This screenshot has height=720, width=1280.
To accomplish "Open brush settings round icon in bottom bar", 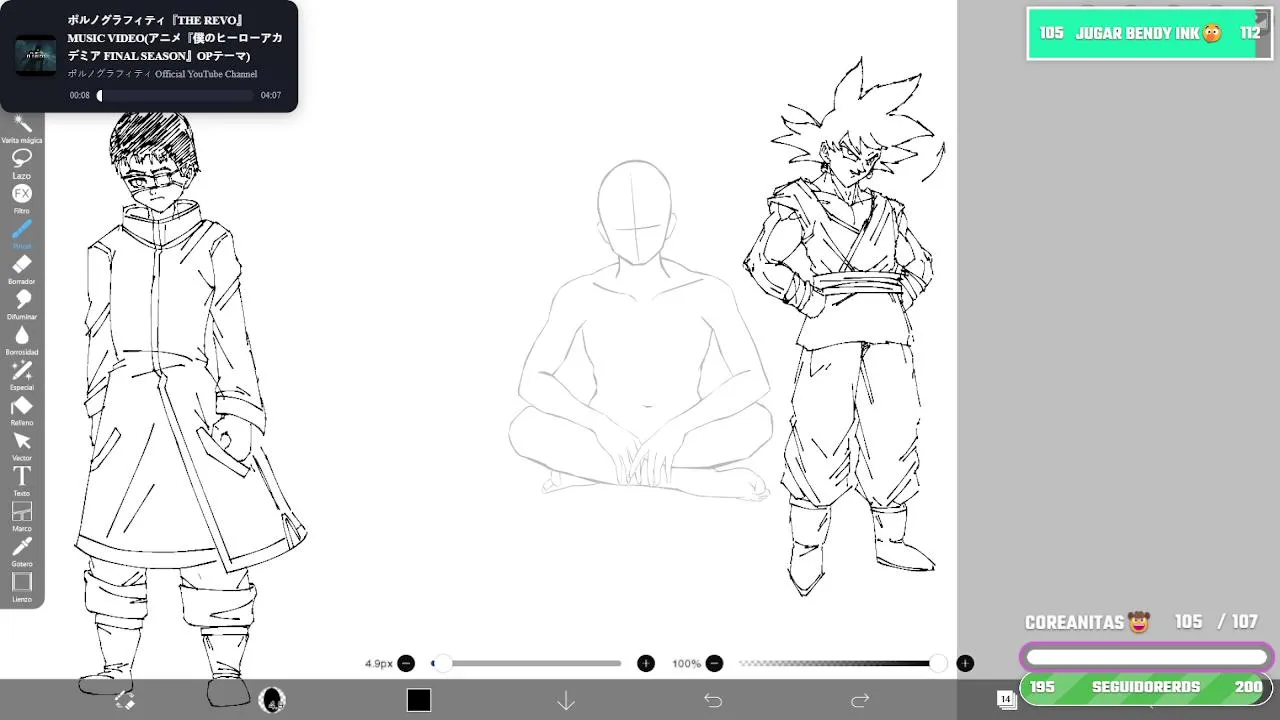I will tap(272, 700).
